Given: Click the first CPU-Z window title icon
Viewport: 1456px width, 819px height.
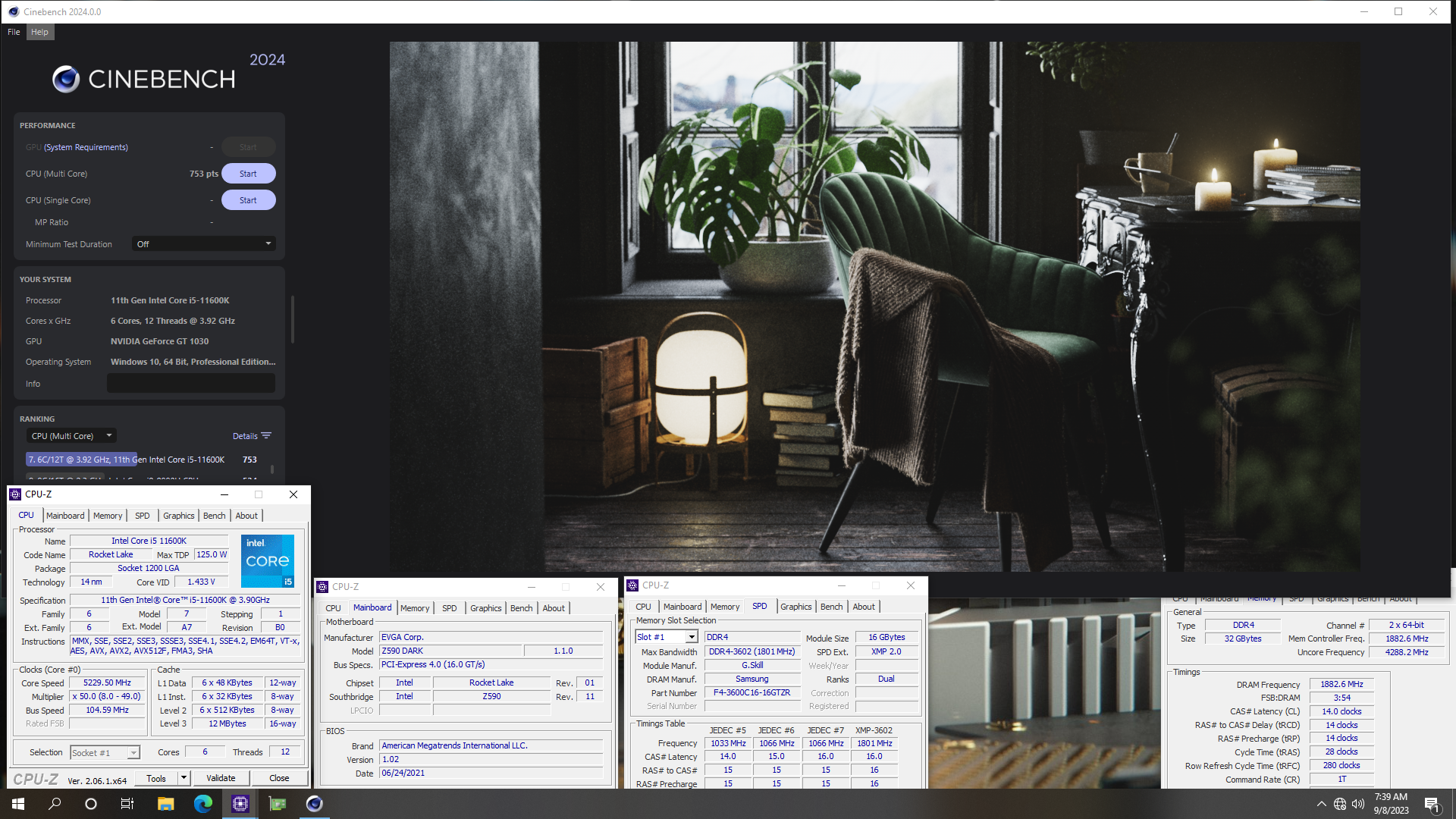Looking at the screenshot, I should coord(15,494).
